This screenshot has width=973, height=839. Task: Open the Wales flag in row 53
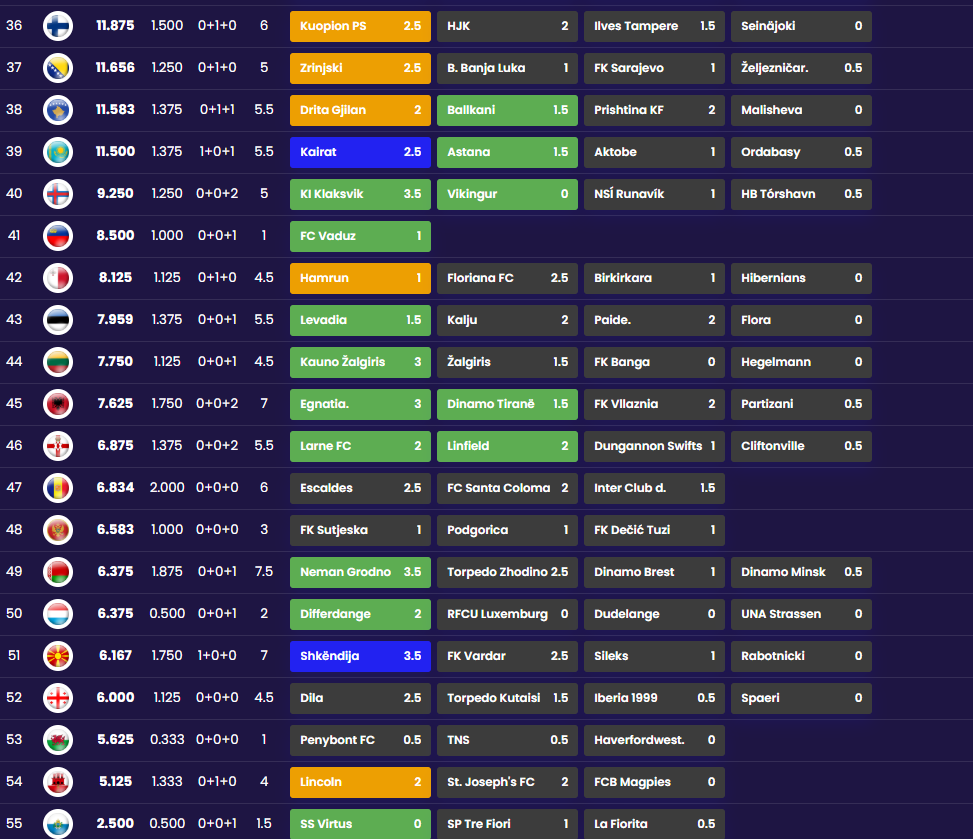58,740
